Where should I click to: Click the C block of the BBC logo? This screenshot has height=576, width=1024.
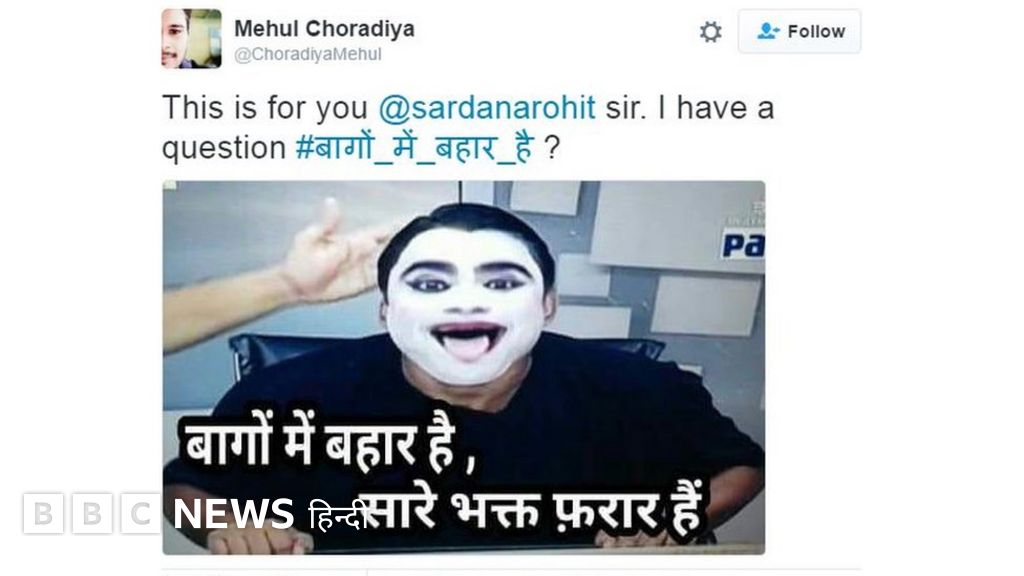140,513
